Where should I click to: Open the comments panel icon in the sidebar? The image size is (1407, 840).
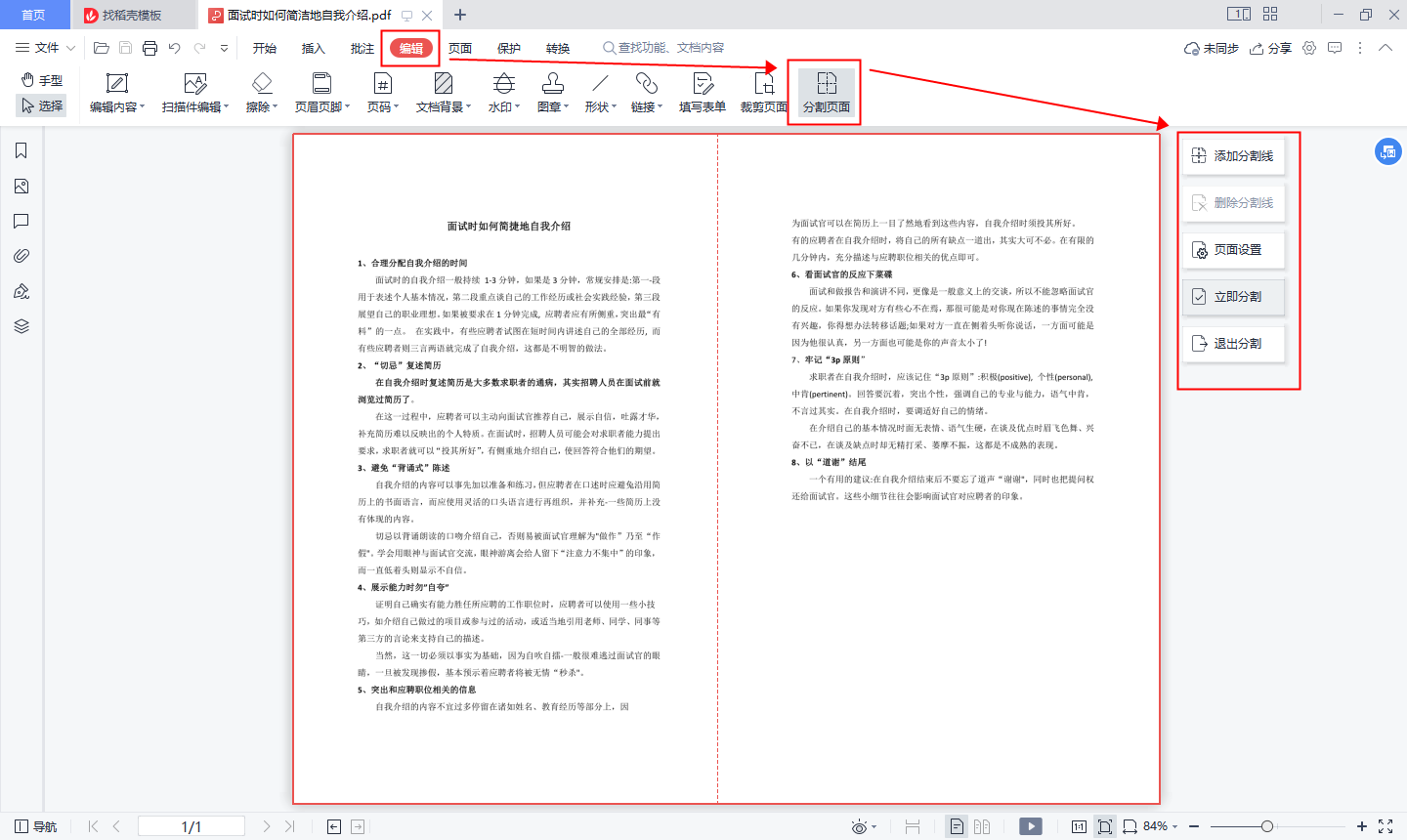click(21, 221)
